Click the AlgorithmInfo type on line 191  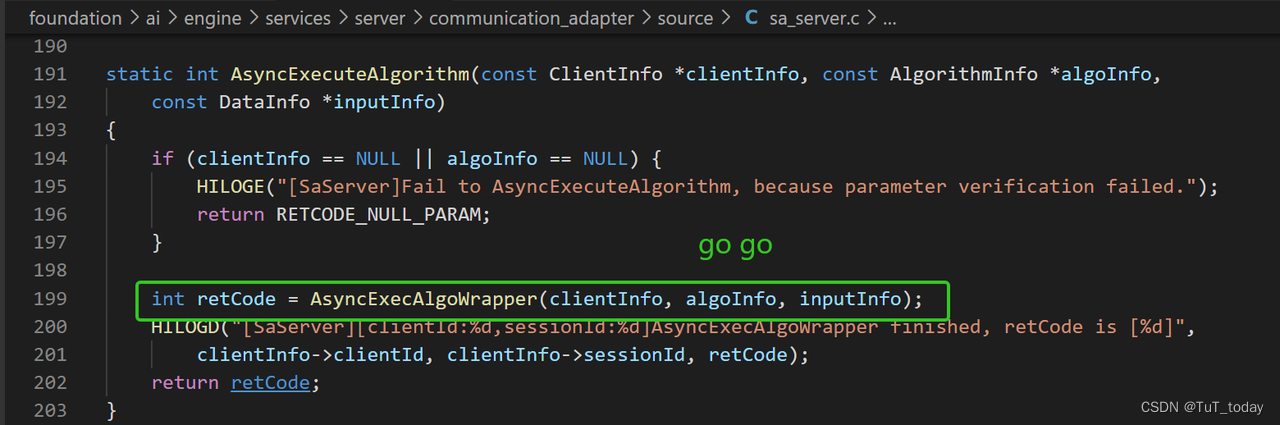pyautogui.click(x=964, y=74)
